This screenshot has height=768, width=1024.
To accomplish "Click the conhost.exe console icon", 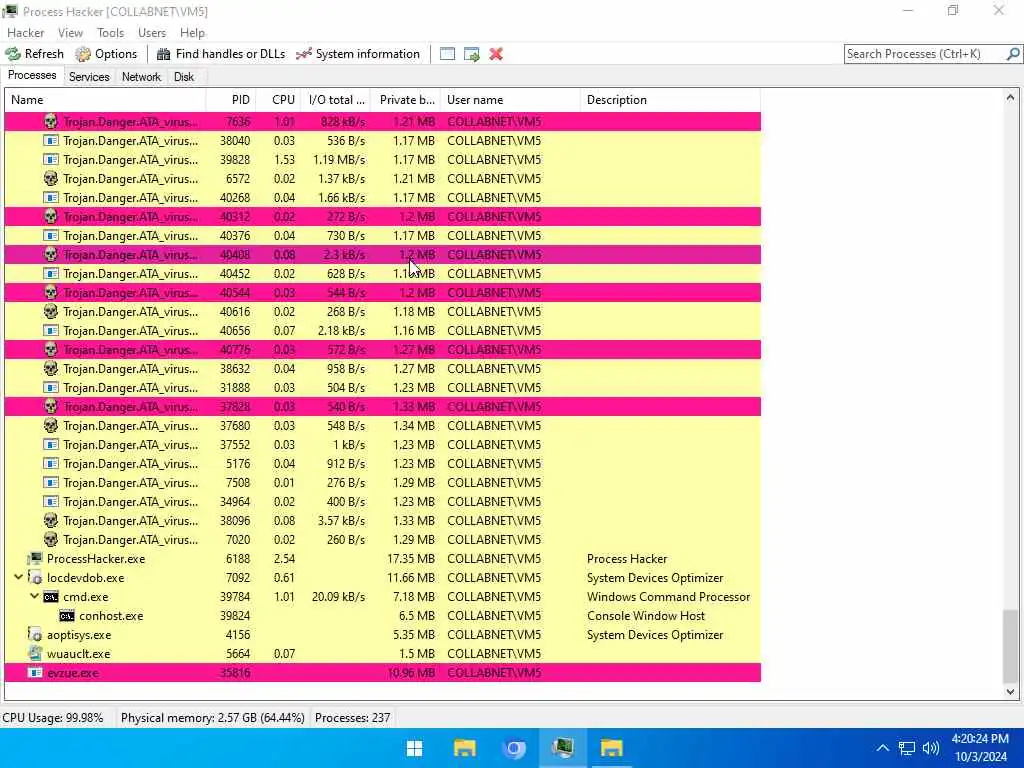I will click(x=67, y=616).
